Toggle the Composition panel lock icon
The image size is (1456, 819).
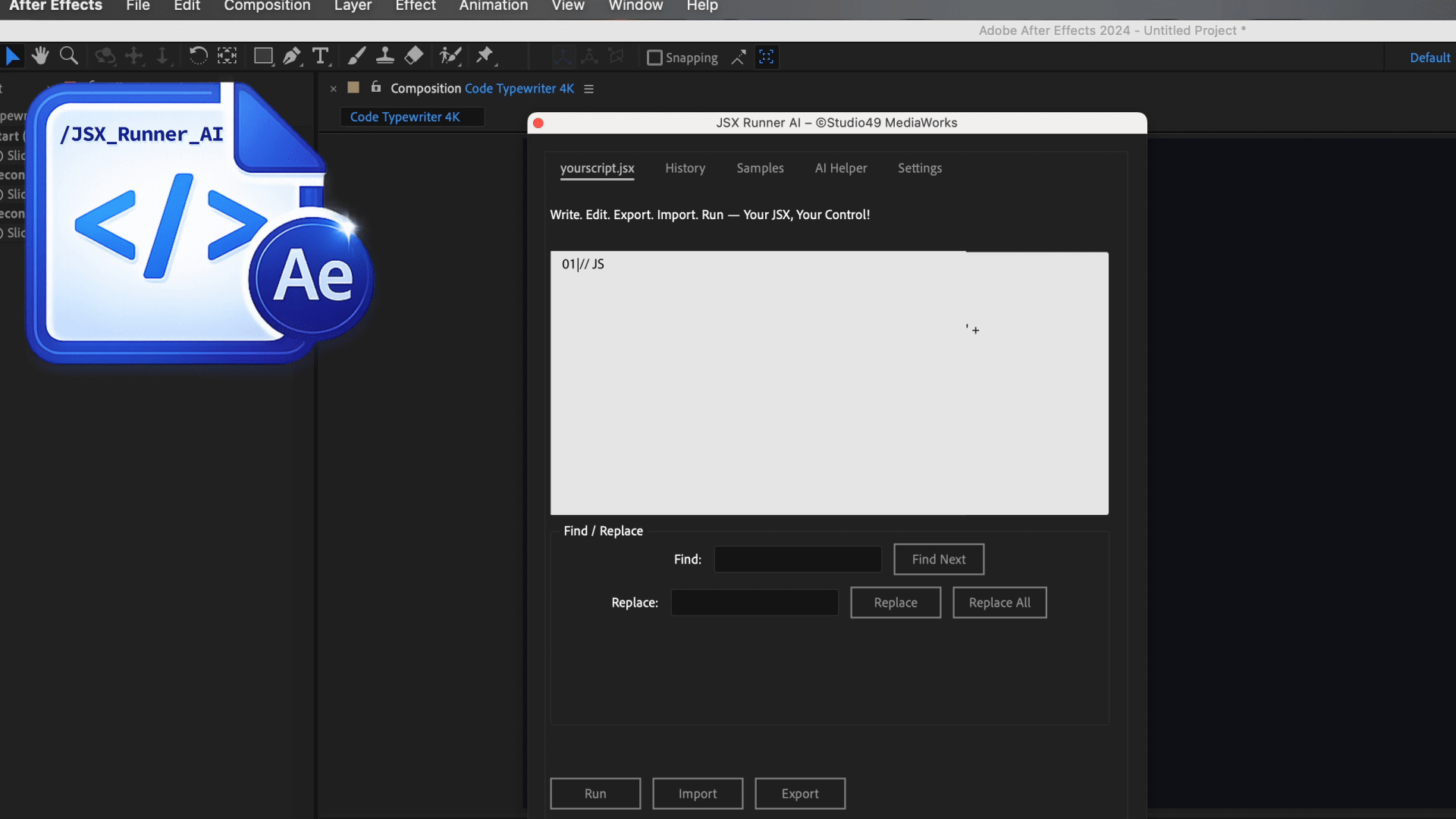tap(376, 87)
